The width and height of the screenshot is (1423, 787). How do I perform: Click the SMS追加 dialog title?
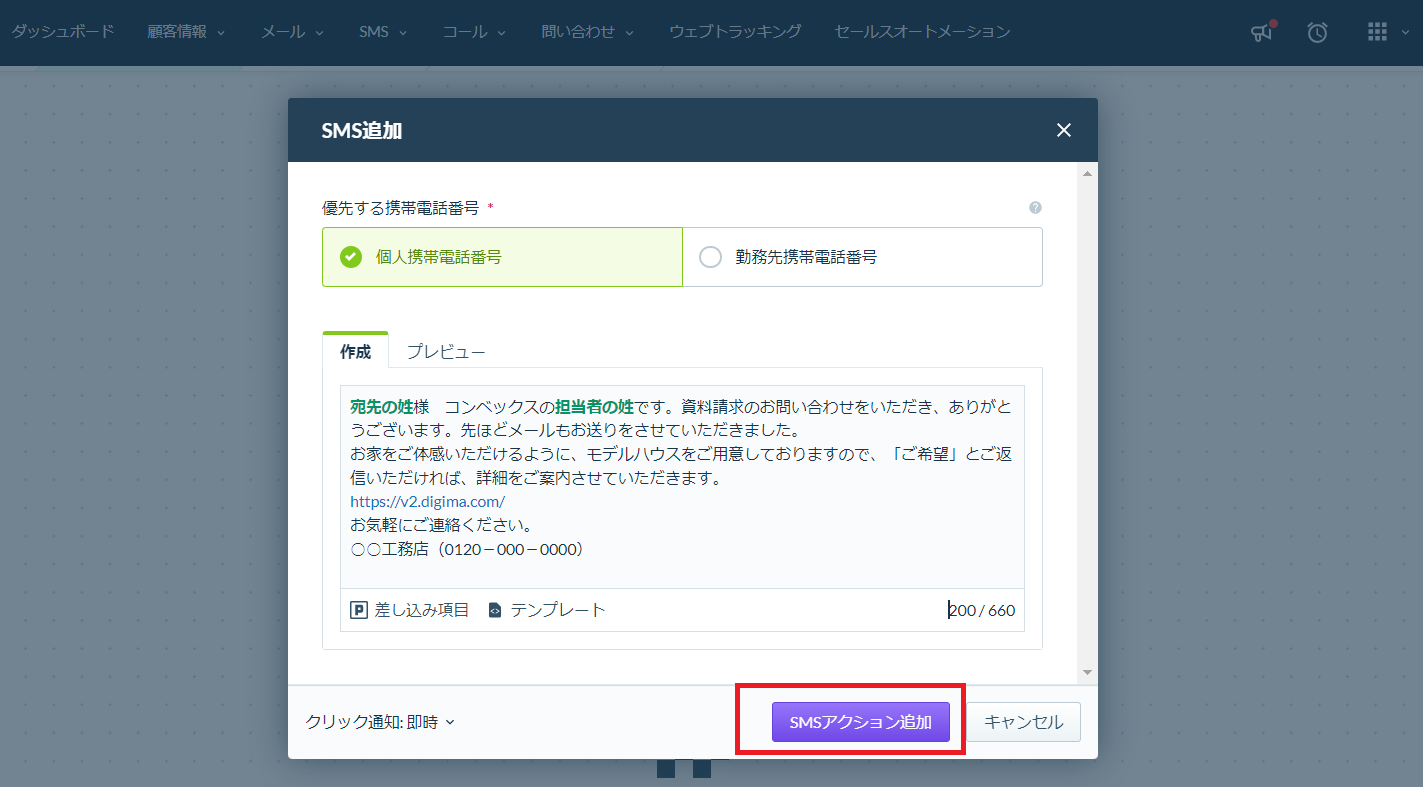pos(361,130)
